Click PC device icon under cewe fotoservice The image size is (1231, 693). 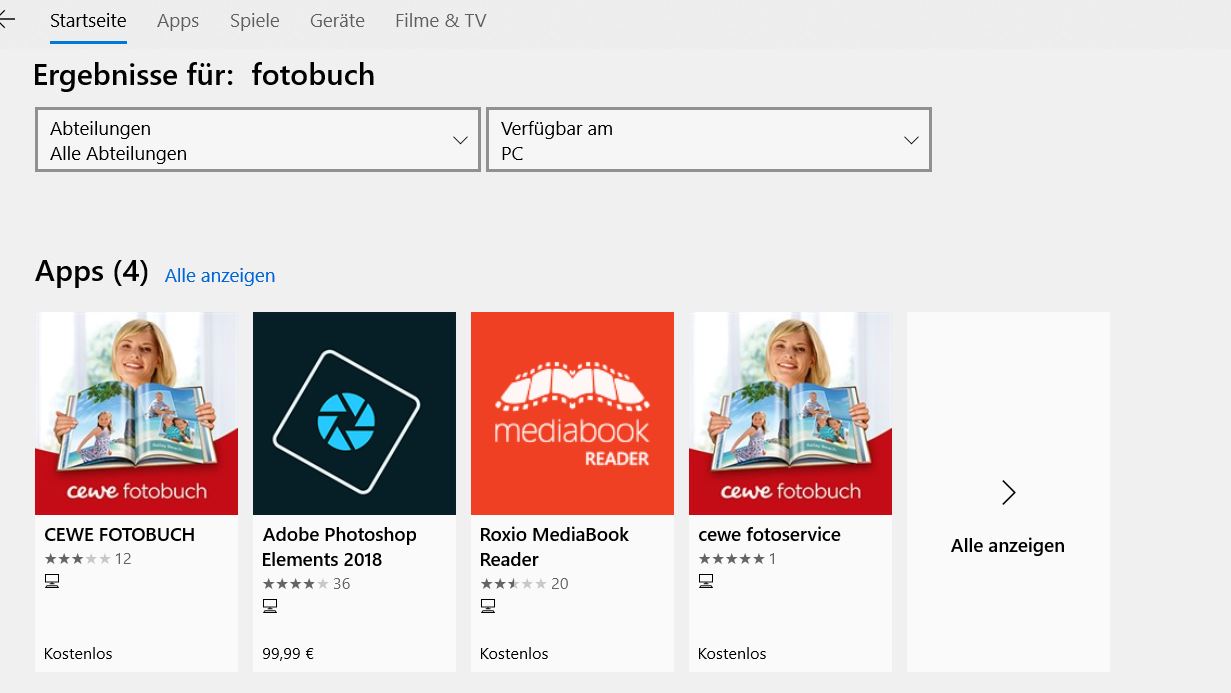[x=706, y=581]
